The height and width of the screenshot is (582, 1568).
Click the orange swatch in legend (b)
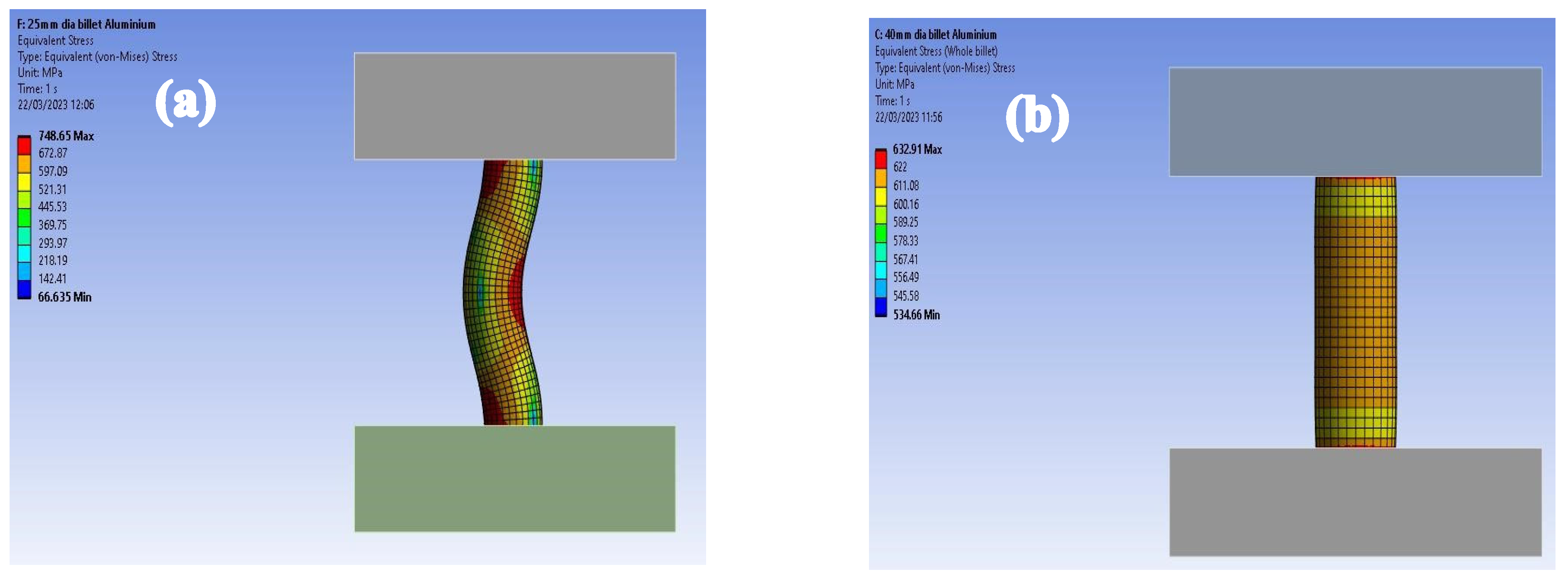coord(881,178)
